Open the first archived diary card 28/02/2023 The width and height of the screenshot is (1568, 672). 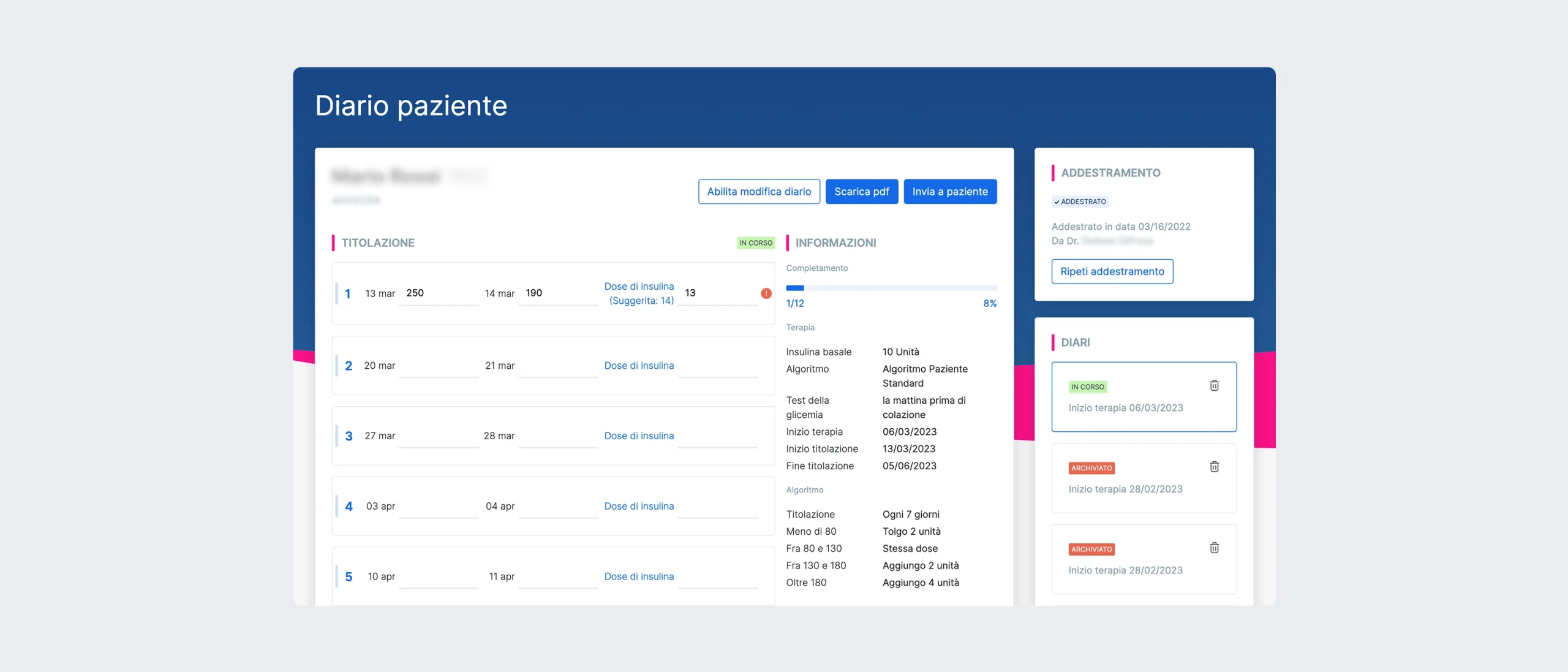1144,478
